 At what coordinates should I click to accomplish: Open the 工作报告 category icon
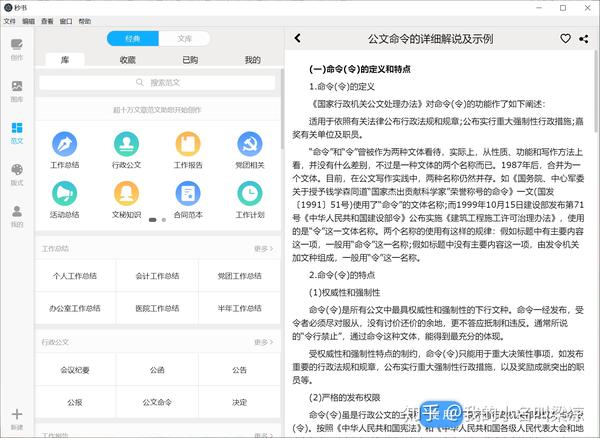pyautogui.click(x=188, y=144)
